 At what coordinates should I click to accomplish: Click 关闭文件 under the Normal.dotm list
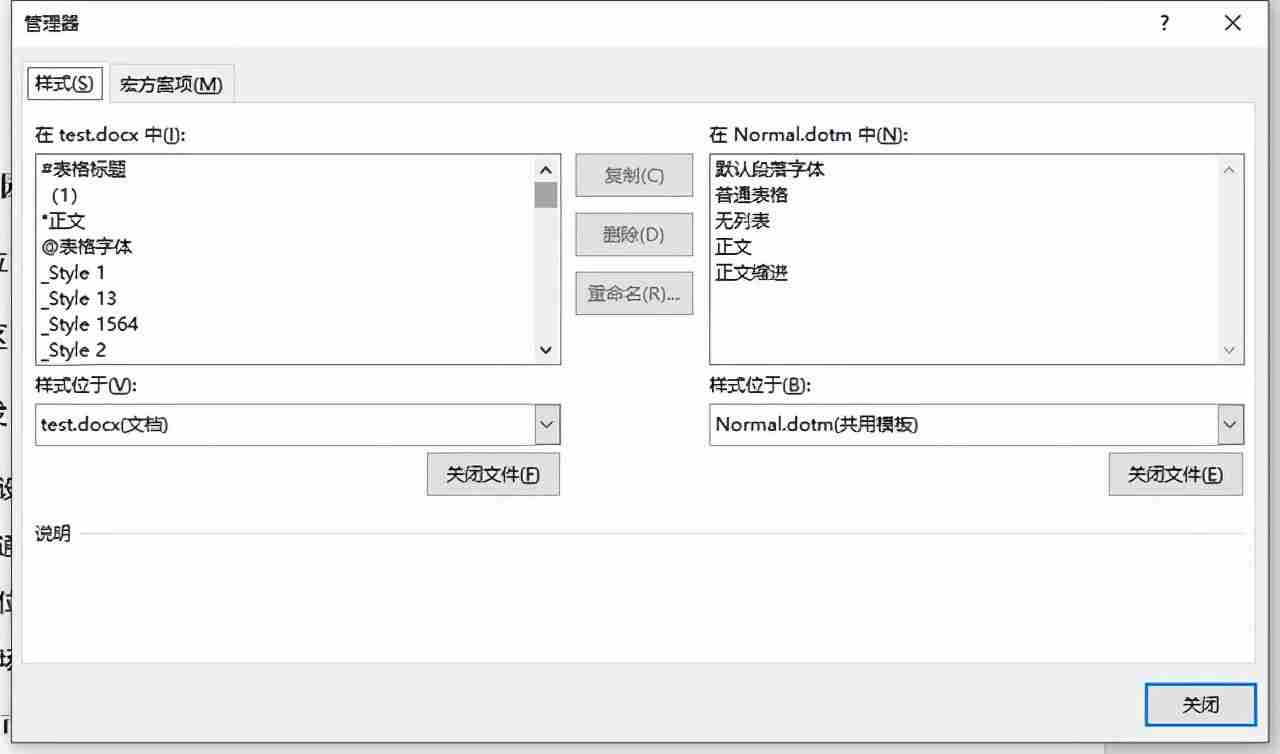pos(1176,473)
